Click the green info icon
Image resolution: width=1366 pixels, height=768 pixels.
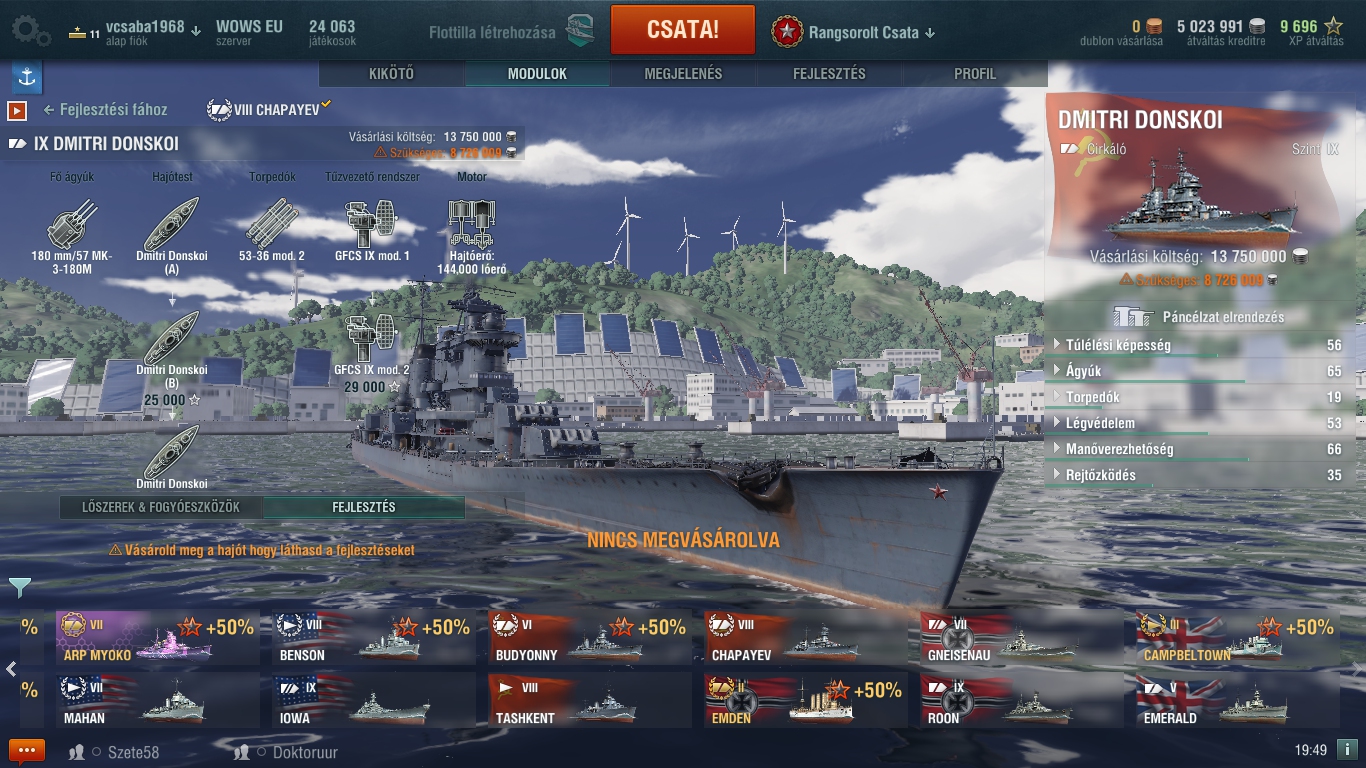(x=1347, y=749)
